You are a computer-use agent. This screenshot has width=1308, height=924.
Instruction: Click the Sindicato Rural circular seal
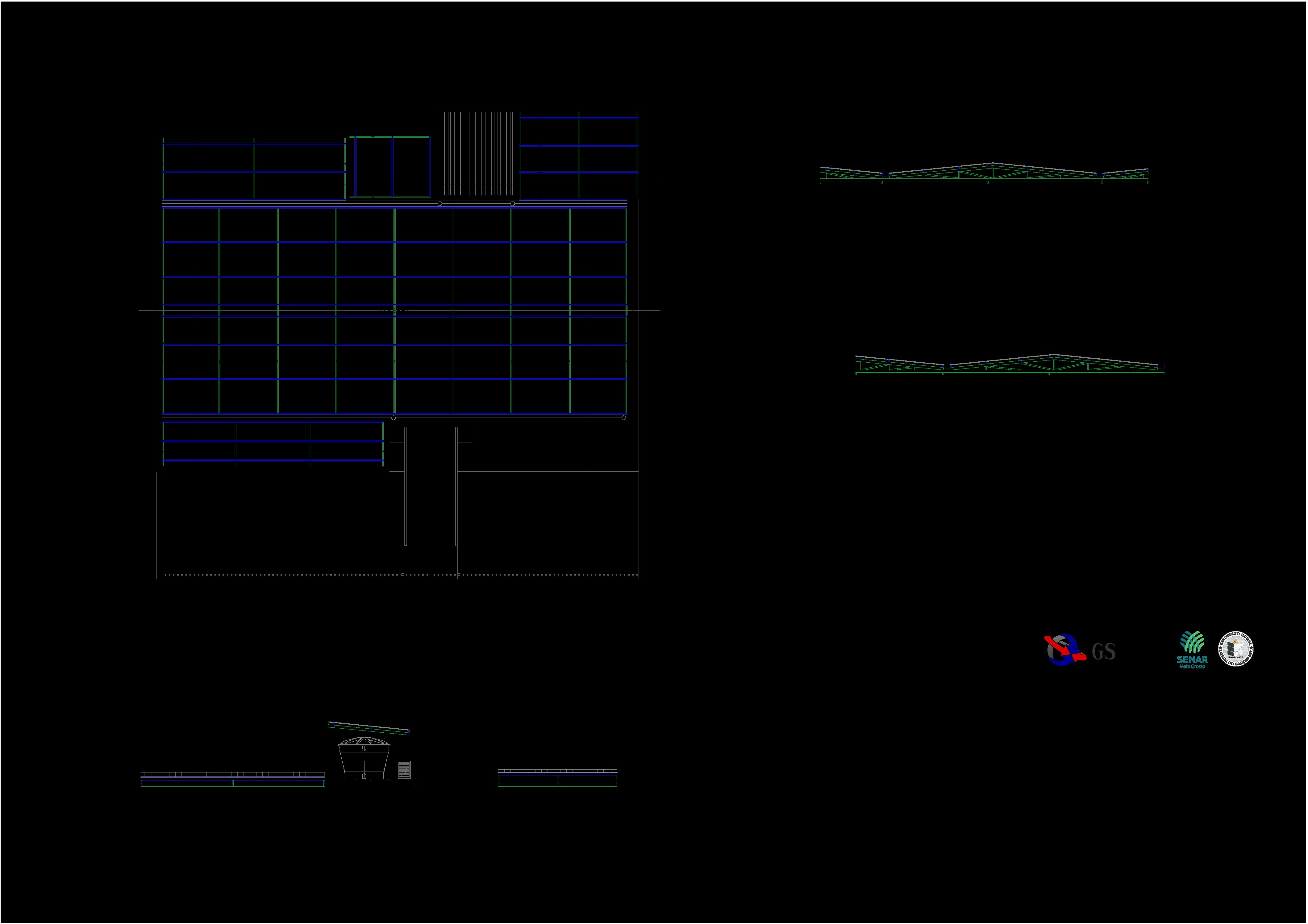1236,649
